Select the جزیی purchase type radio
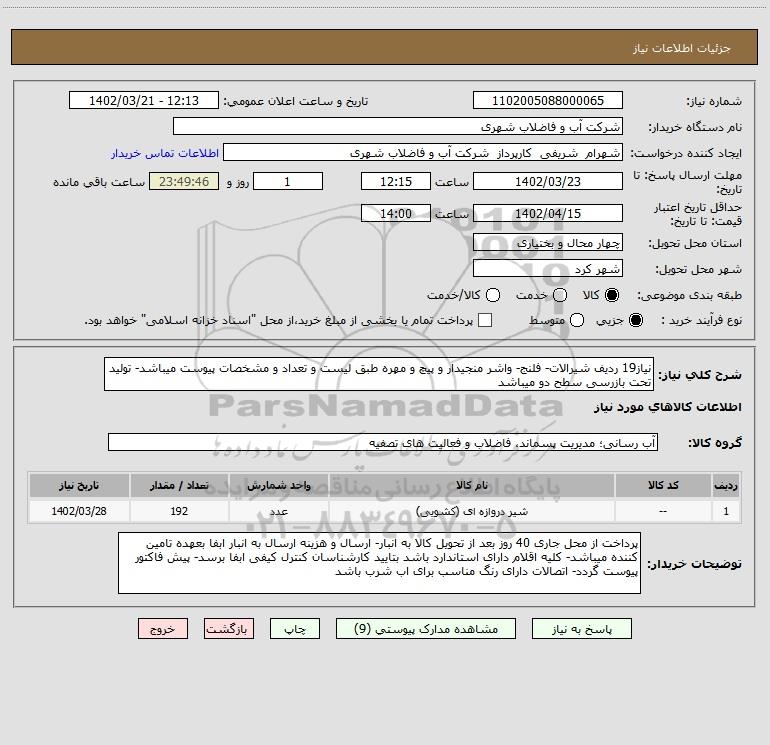The width and height of the screenshot is (770, 745). click(x=635, y=320)
